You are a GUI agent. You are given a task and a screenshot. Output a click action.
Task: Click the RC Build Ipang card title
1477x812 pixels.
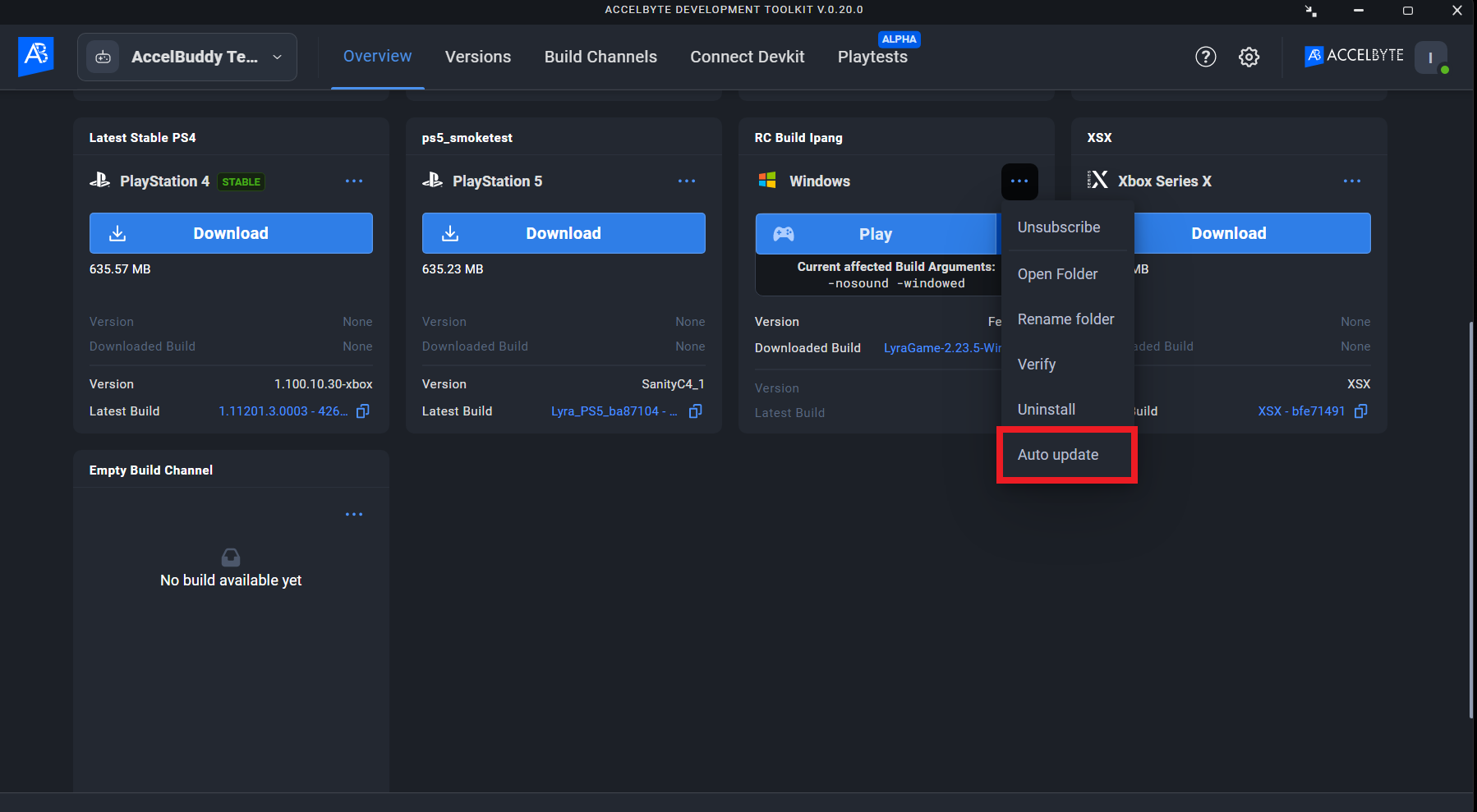pyautogui.click(x=798, y=138)
